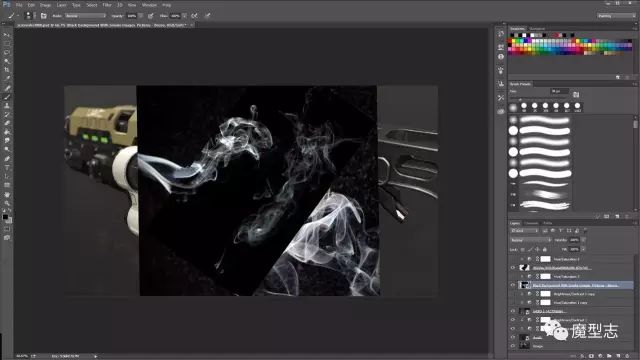640x360 pixels.
Task: Select the Crop tool
Action: coord(7,70)
